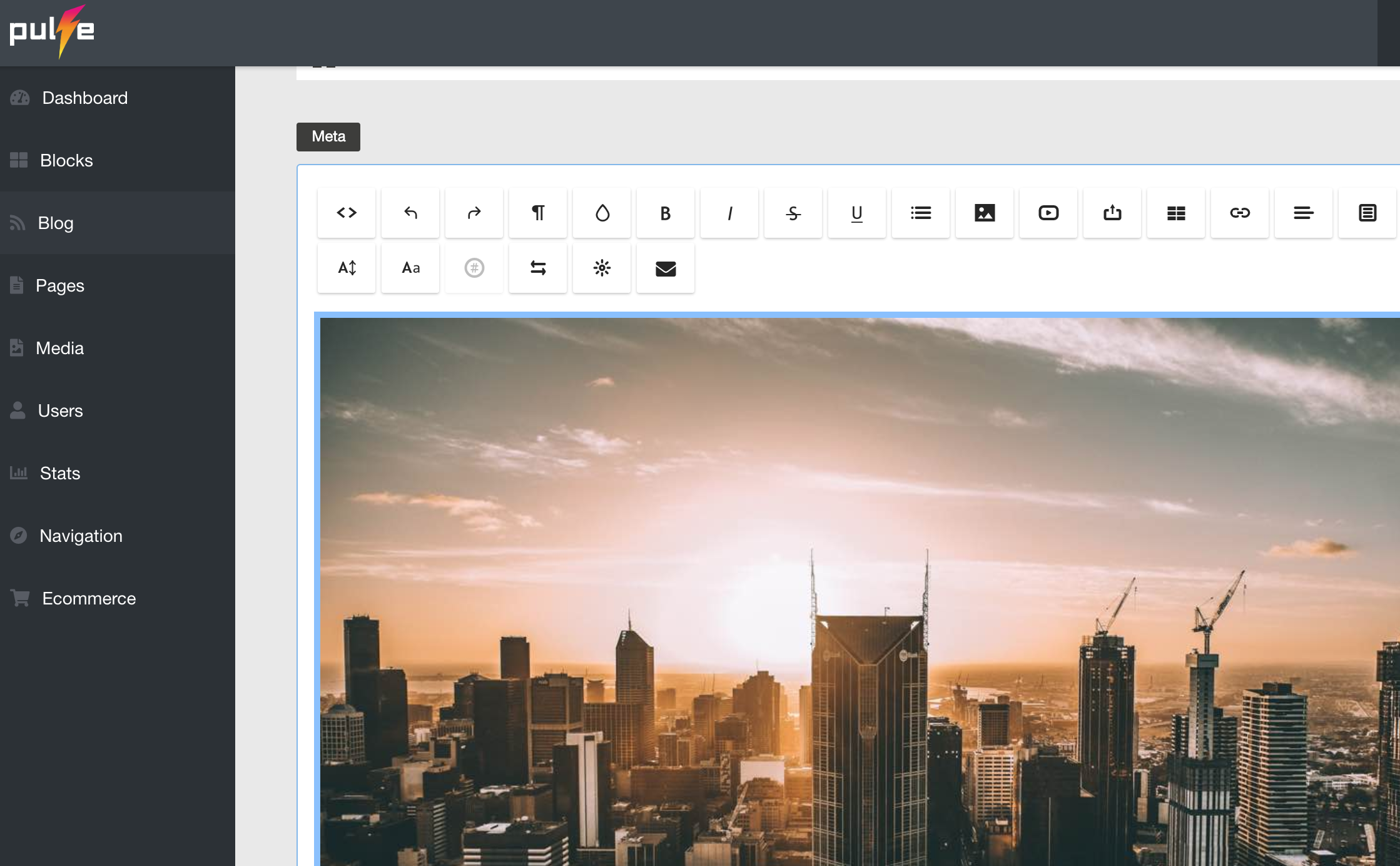The height and width of the screenshot is (866, 1400).
Task: Navigate to the Media section
Action: point(60,348)
